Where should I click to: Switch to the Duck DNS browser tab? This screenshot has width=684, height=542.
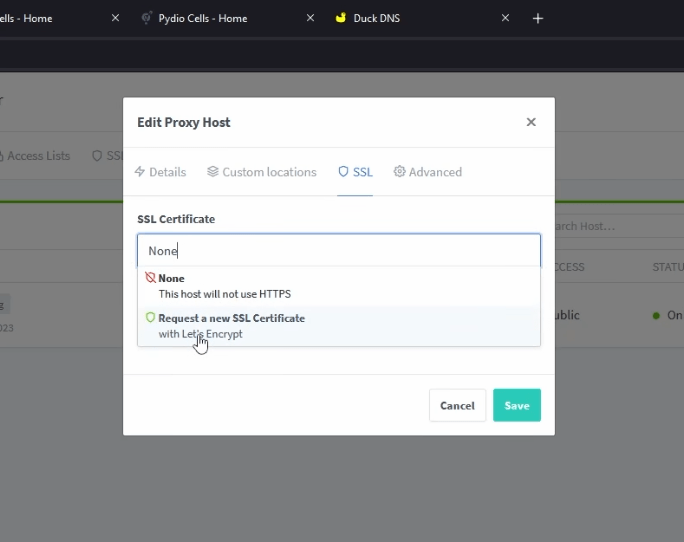click(x=410, y=18)
